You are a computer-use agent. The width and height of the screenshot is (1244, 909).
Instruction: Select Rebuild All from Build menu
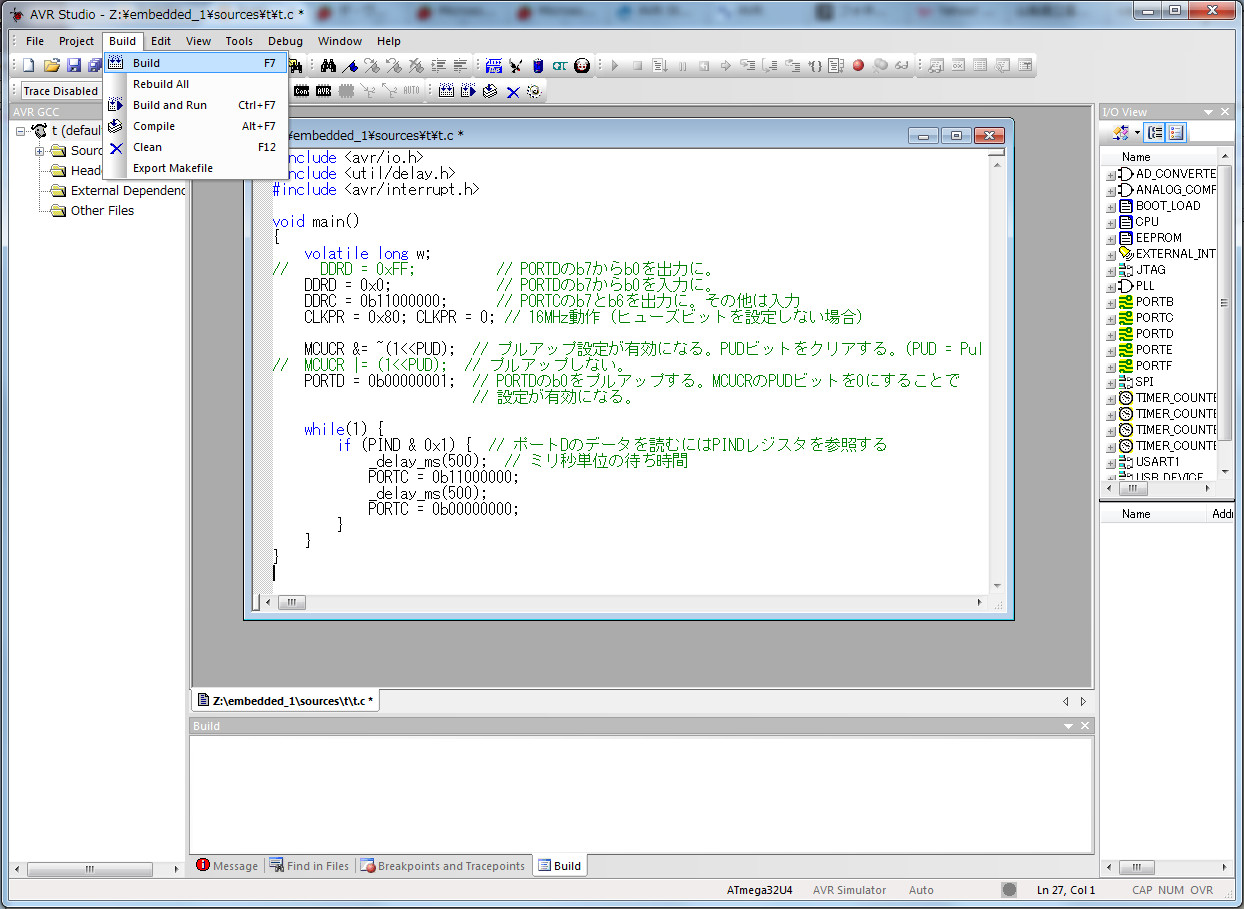(x=196, y=84)
